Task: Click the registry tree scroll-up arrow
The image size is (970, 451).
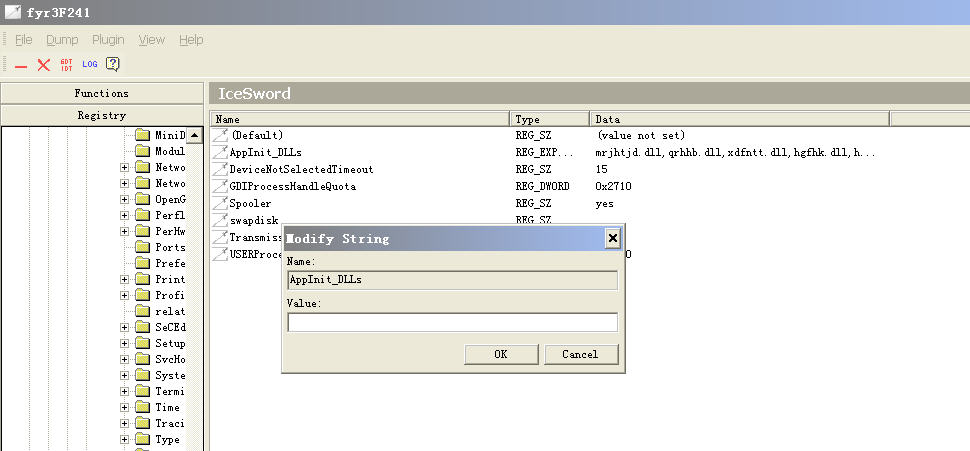Action: pos(194,135)
